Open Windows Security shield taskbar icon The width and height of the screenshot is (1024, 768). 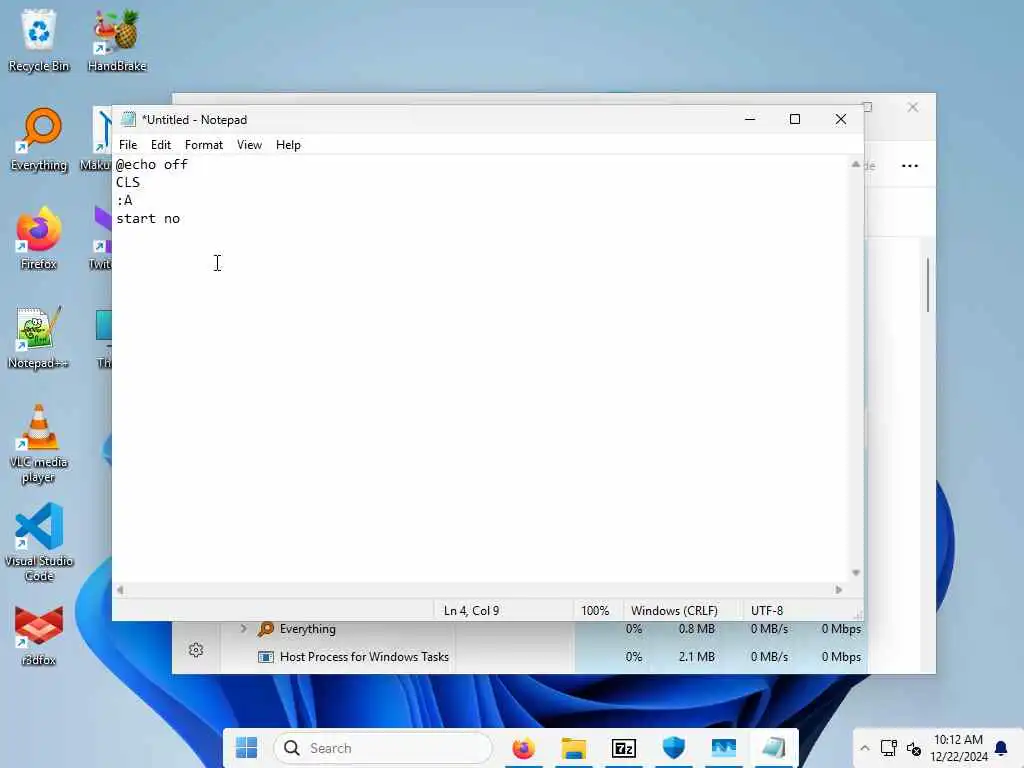coord(673,748)
